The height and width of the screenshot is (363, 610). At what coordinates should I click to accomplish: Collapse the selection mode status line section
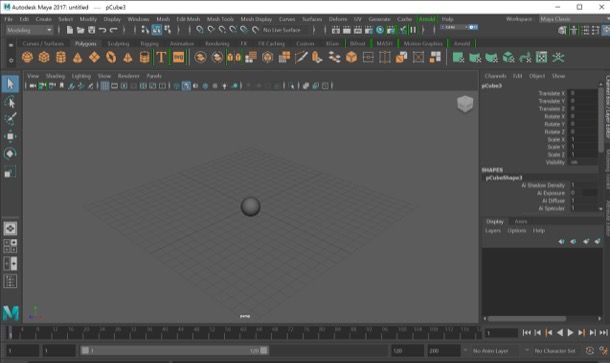[x=135, y=30]
